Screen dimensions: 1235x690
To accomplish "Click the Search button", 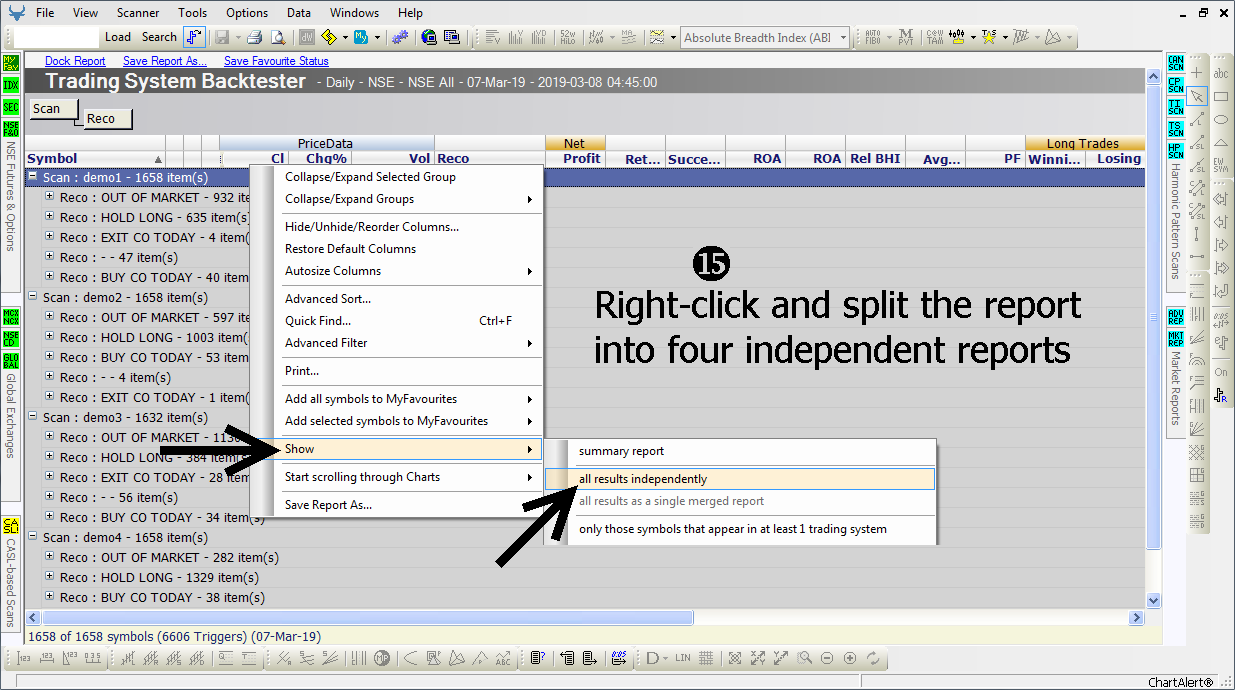I will [159, 37].
